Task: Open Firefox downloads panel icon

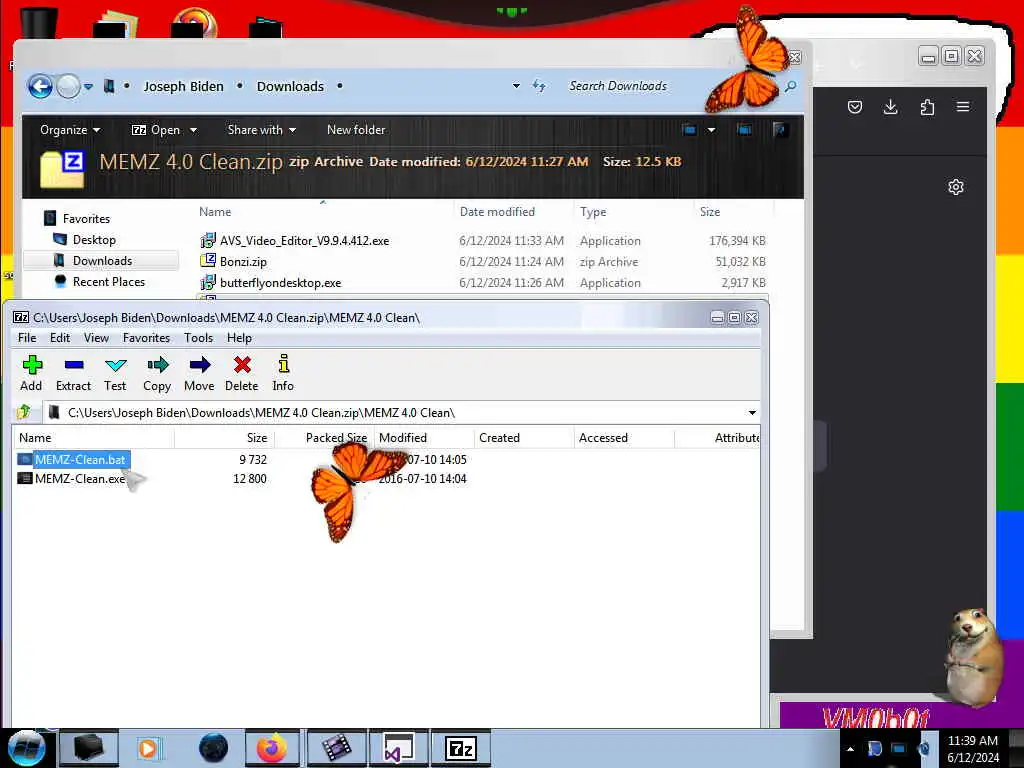Action: pyautogui.click(x=890, y=106)
